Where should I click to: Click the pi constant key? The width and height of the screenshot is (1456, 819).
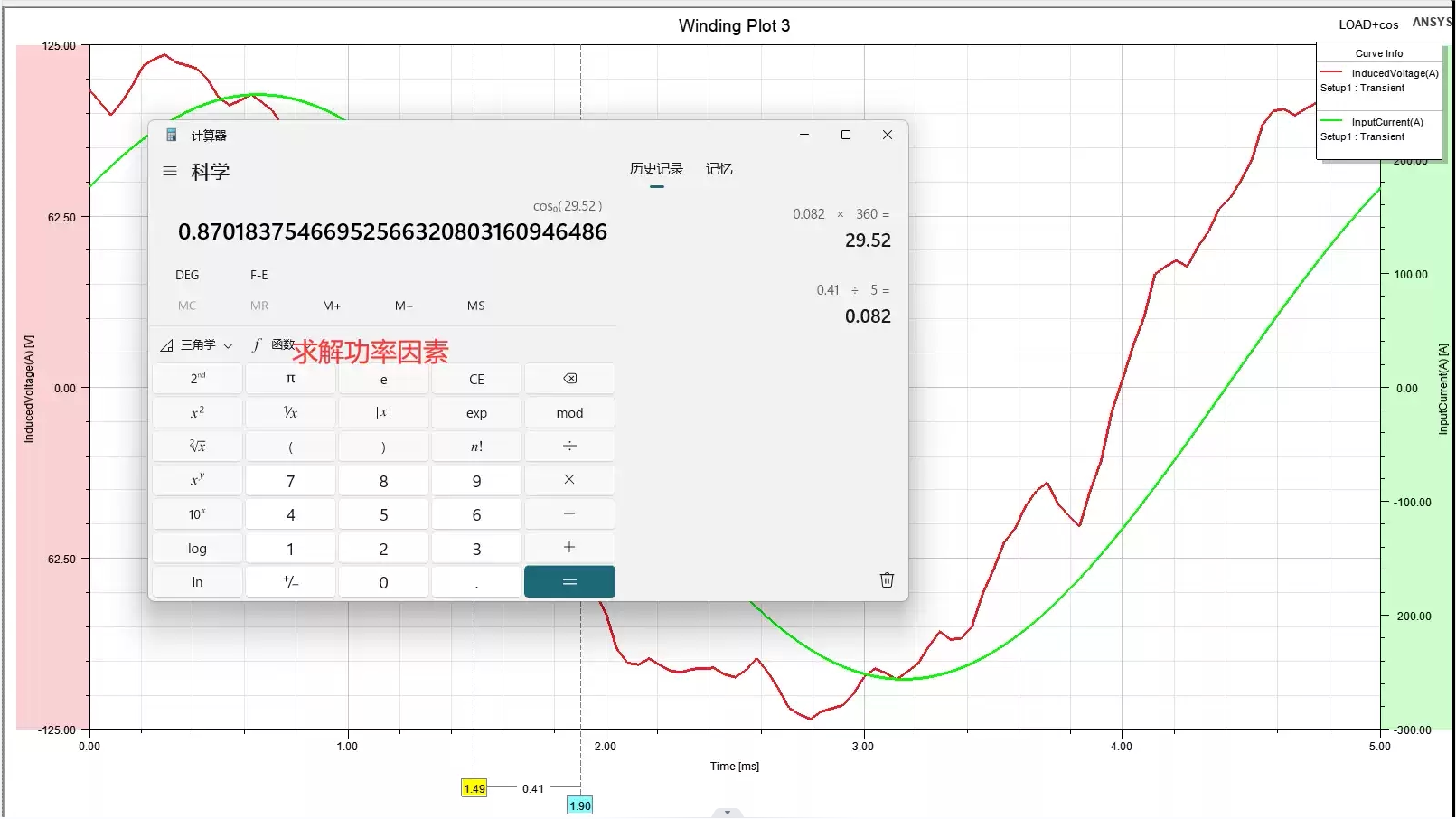[x=290, y=379]
